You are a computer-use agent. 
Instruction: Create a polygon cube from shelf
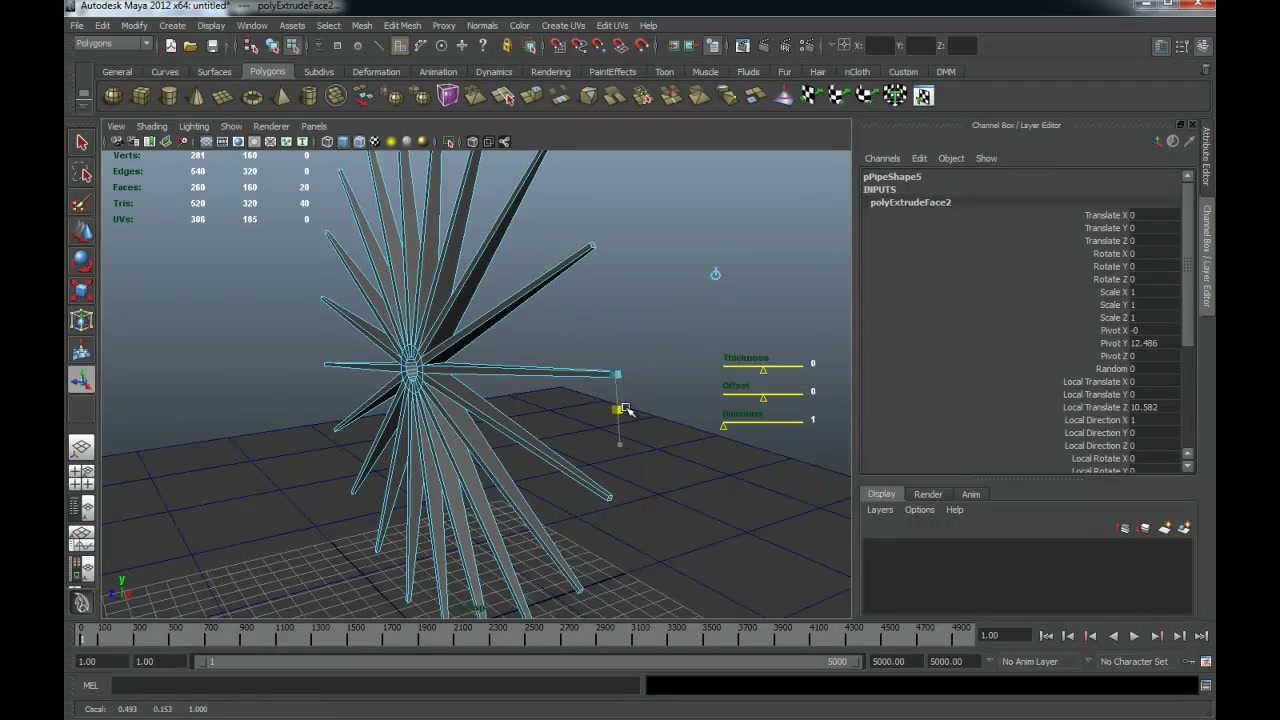(141, 96)
